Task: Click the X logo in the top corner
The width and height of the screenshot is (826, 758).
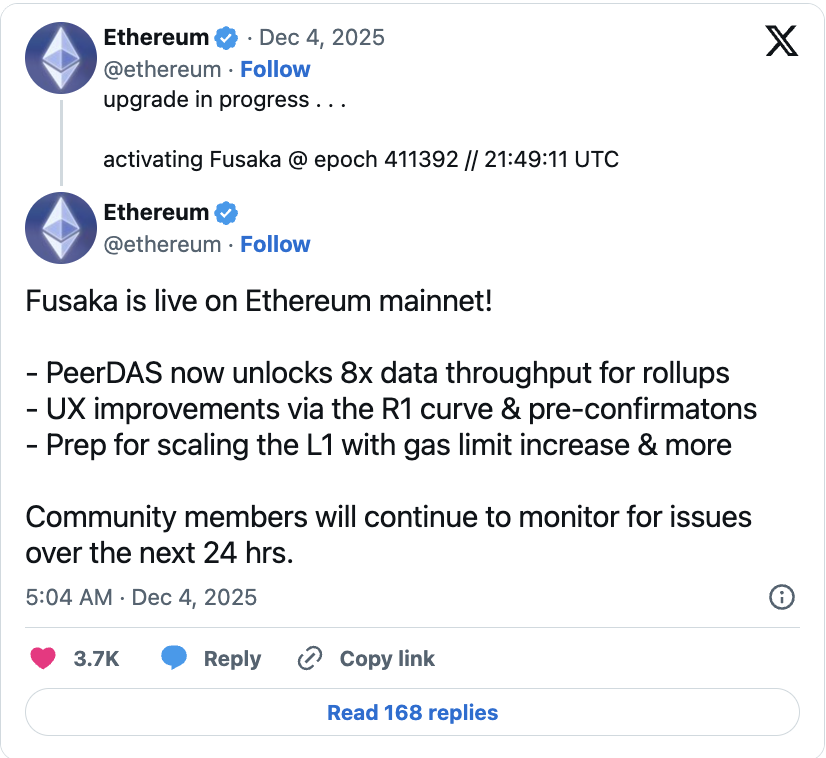Action: (781, 40)
